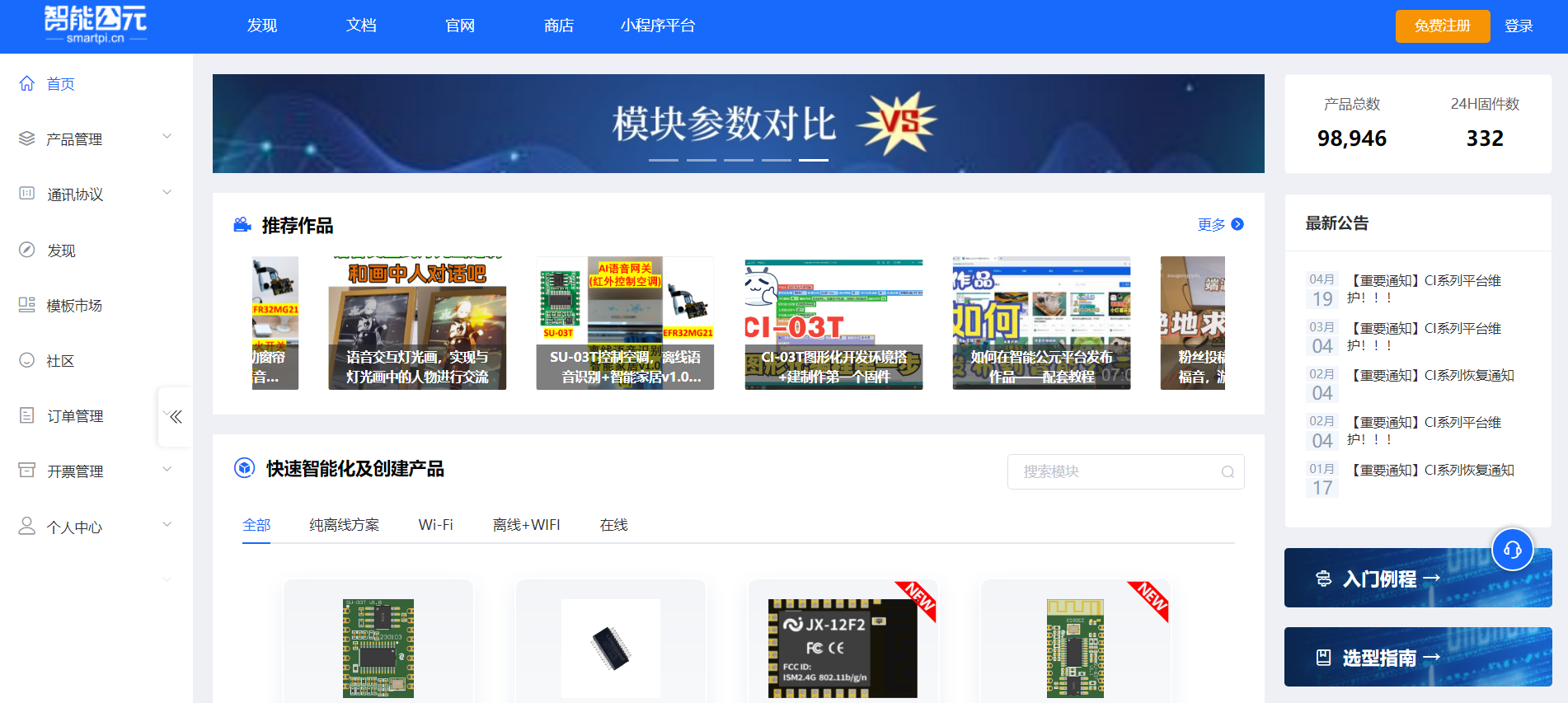Click the 个人中心 user icon
The height and width of the screenshot is (703, 1568).
pyautogui.click(x=27, y=526)
